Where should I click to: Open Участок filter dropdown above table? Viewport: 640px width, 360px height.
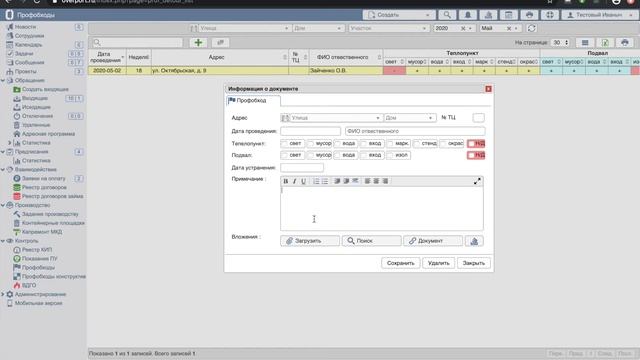pos(388,29)
